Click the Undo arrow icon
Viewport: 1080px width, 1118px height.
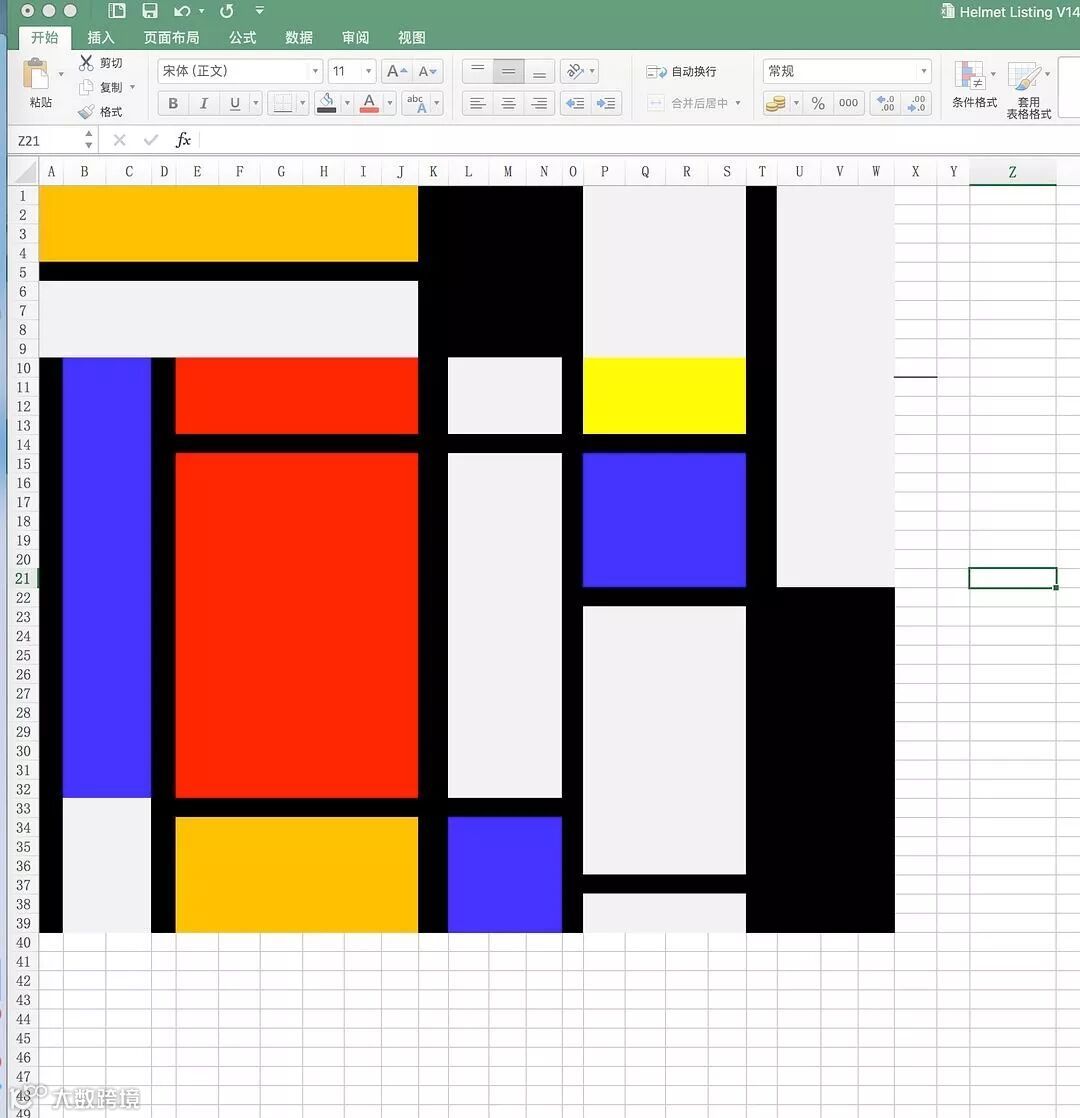(x=182, y=11)
